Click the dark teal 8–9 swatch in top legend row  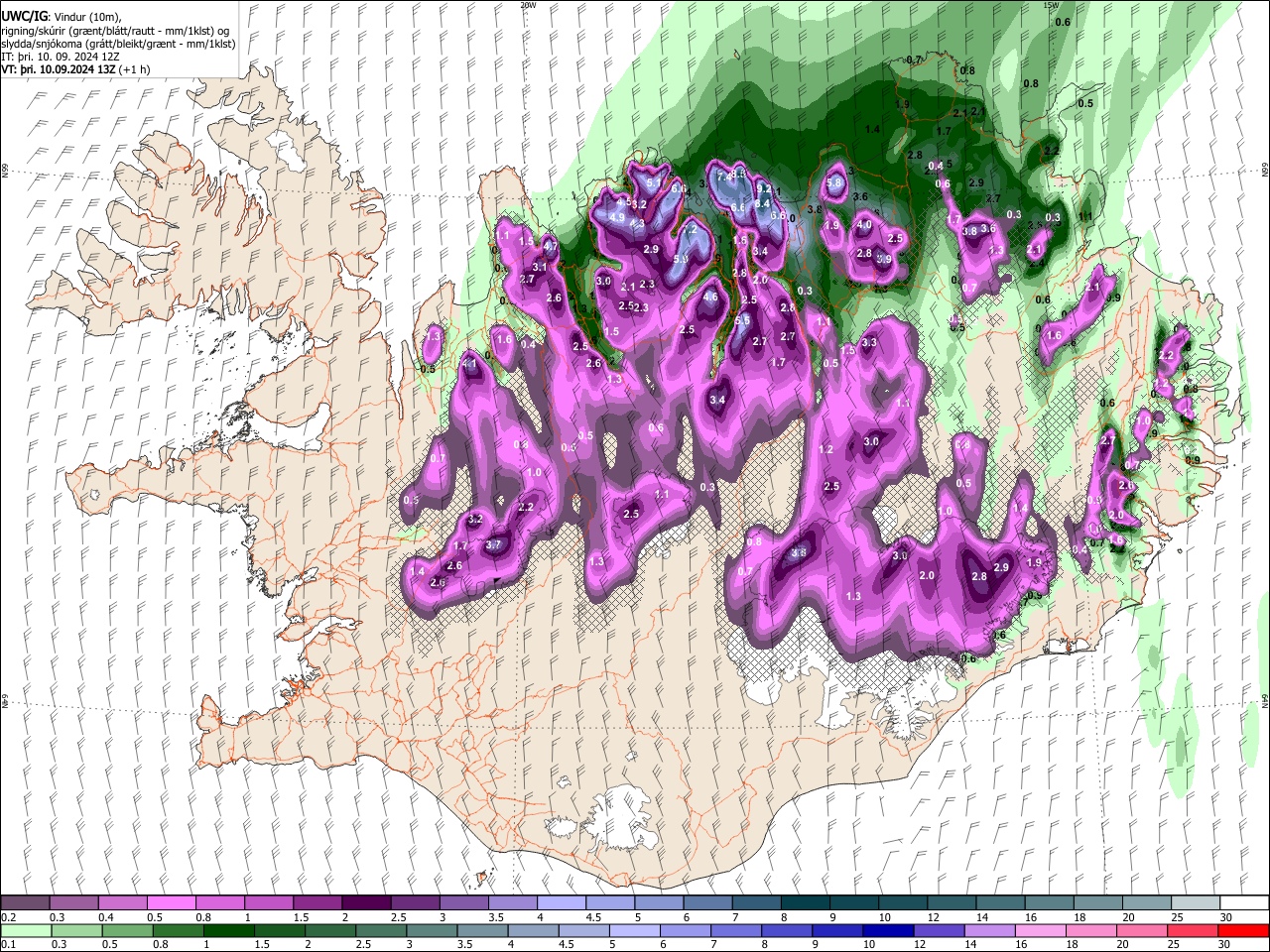coord(804,903)
